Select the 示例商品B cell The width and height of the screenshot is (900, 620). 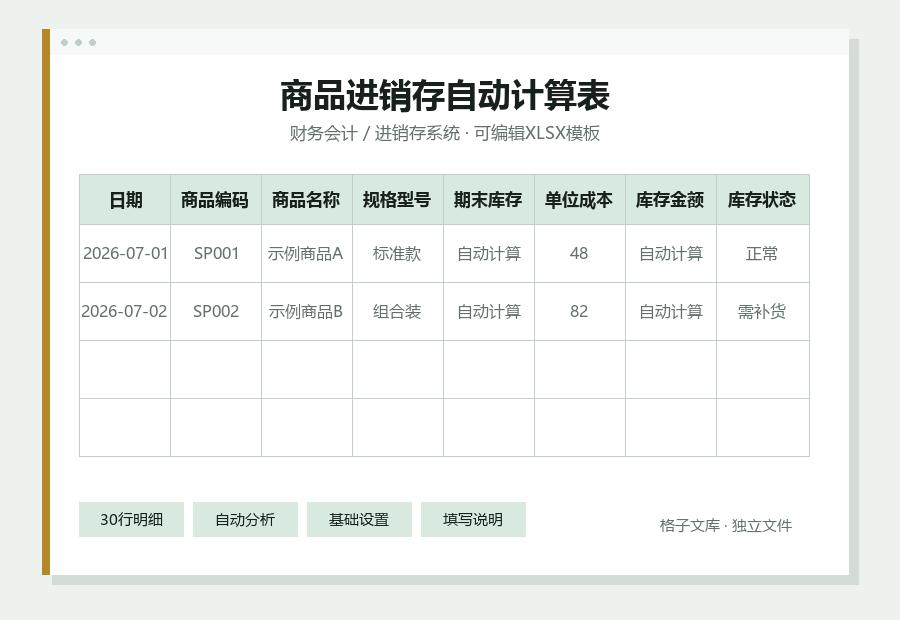[307, 312]
